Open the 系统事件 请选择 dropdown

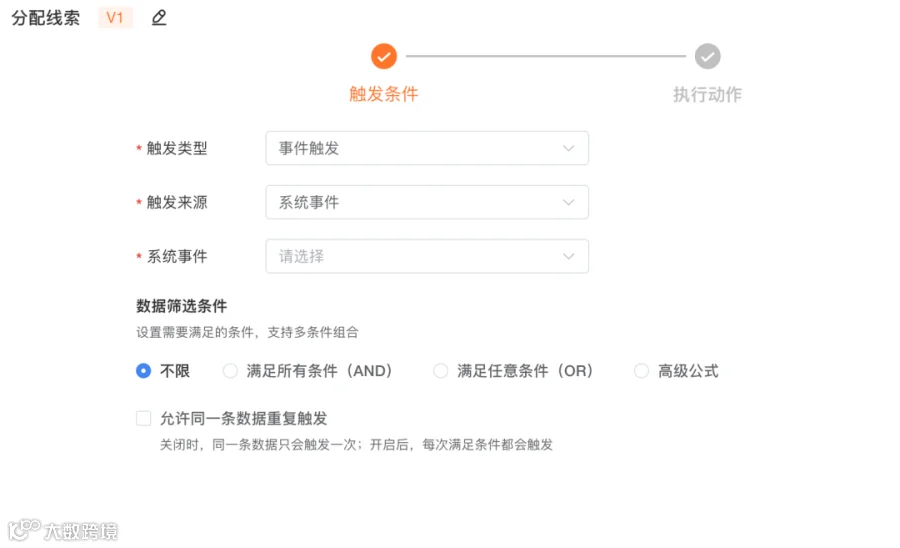pos(427,256)
